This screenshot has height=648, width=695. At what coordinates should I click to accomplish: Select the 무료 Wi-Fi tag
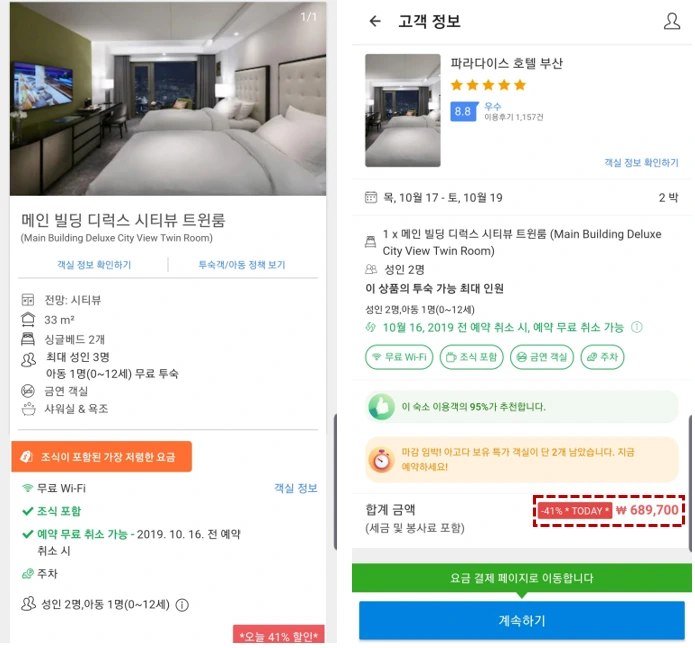(399, 357)
